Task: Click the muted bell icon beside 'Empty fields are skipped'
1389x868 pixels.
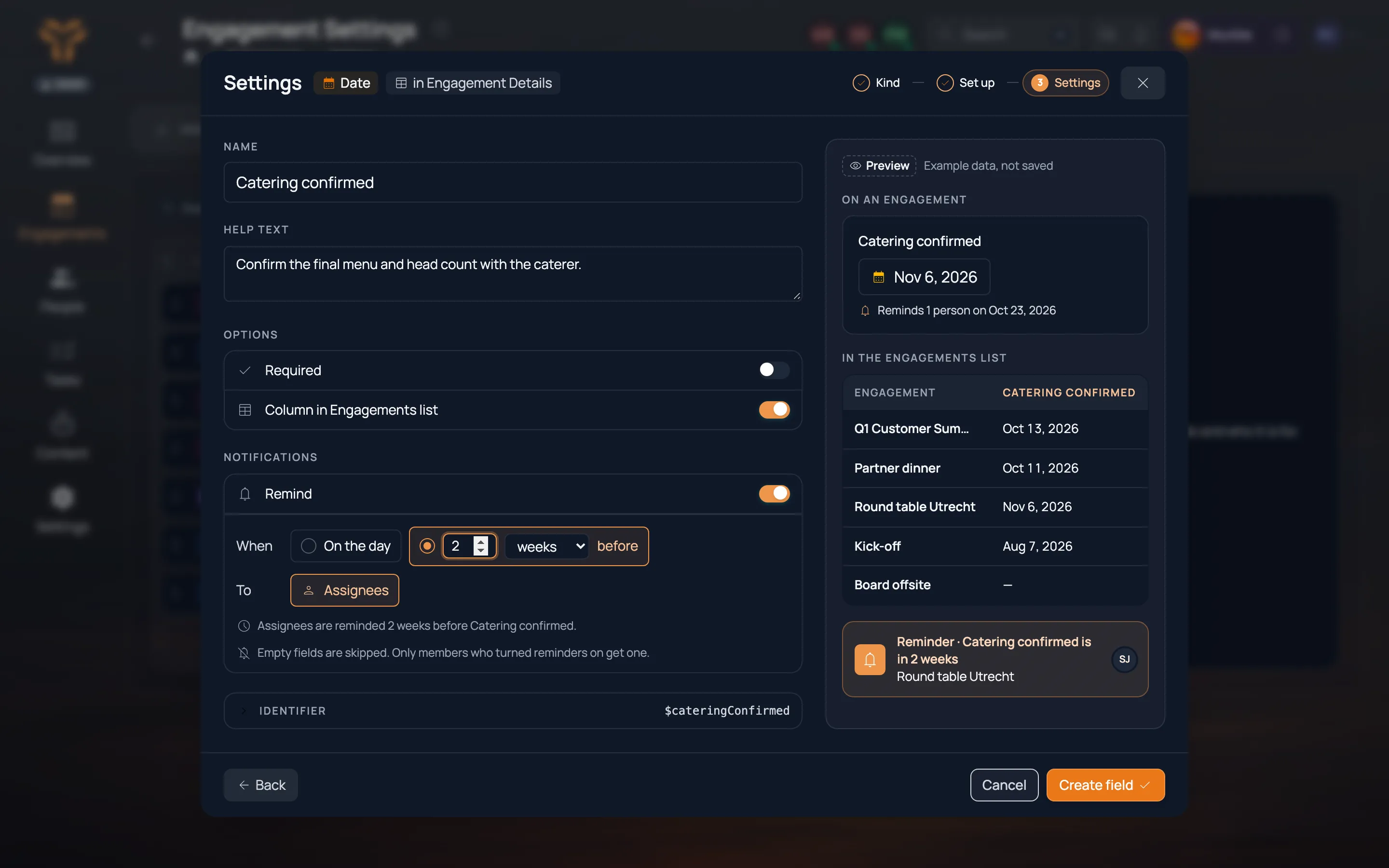Action: (x=244, y=653)
